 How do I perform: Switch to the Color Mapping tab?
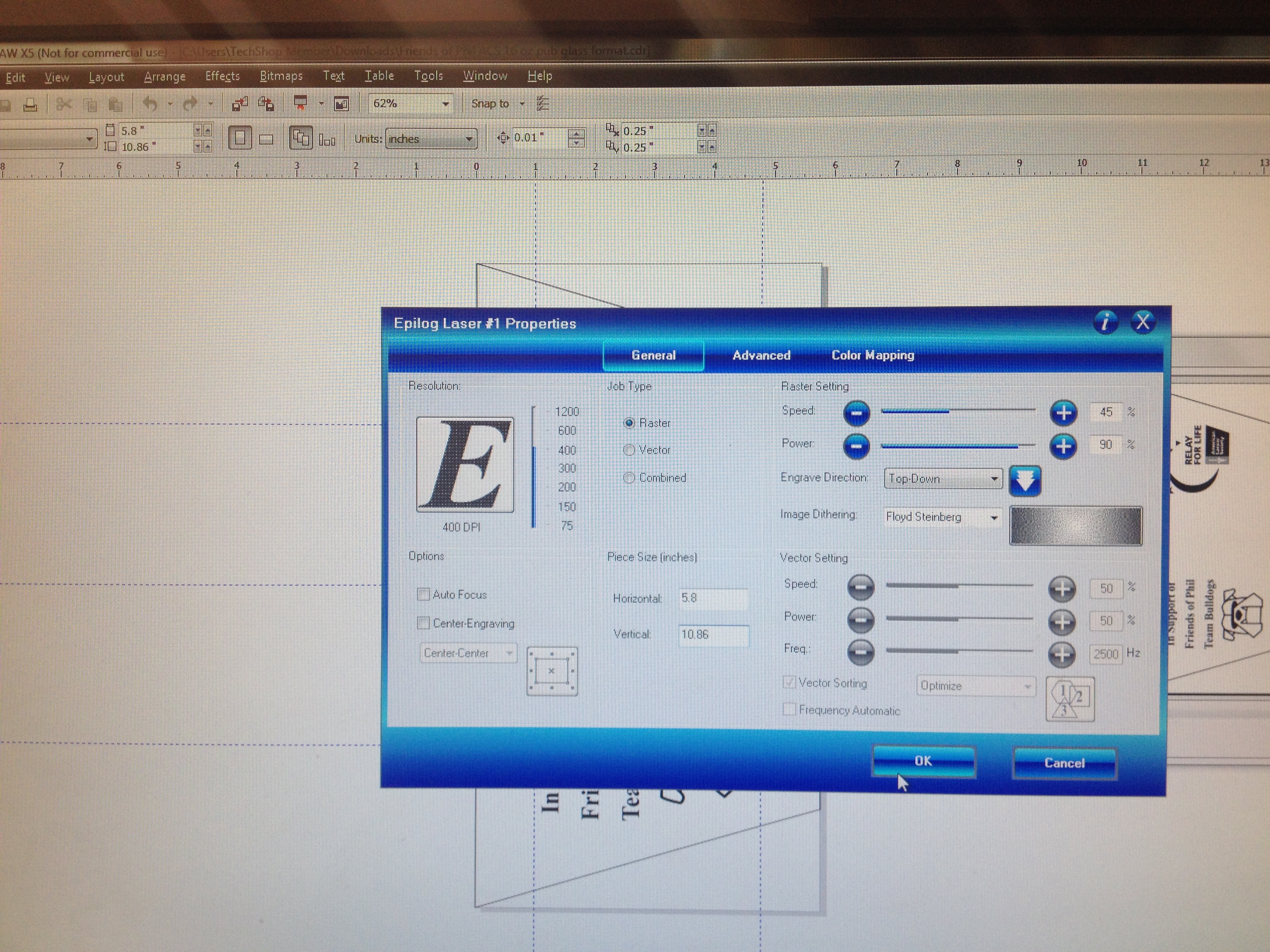pyautogui.click(x=873, y=355)
